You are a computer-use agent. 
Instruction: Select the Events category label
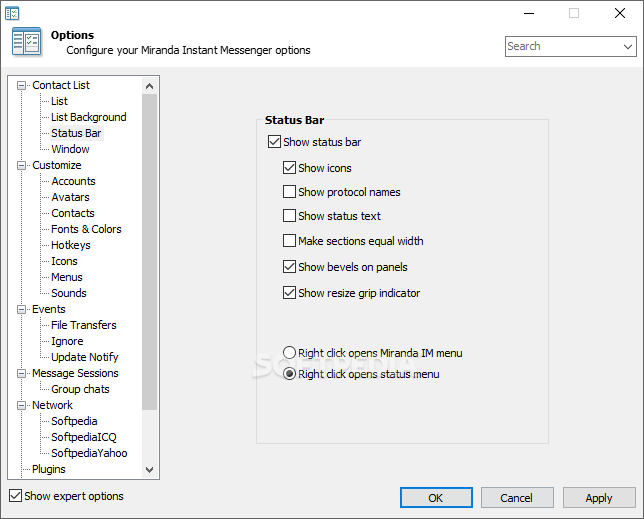[48, 309]
